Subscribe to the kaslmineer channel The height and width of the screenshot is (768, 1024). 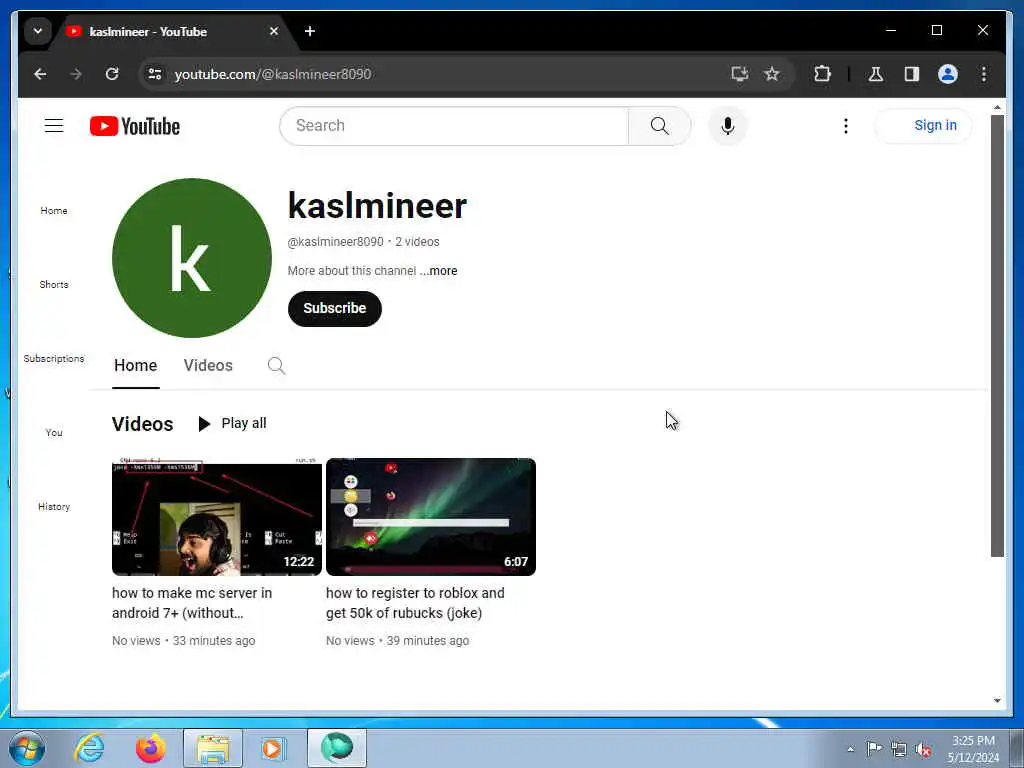[334, 308]
